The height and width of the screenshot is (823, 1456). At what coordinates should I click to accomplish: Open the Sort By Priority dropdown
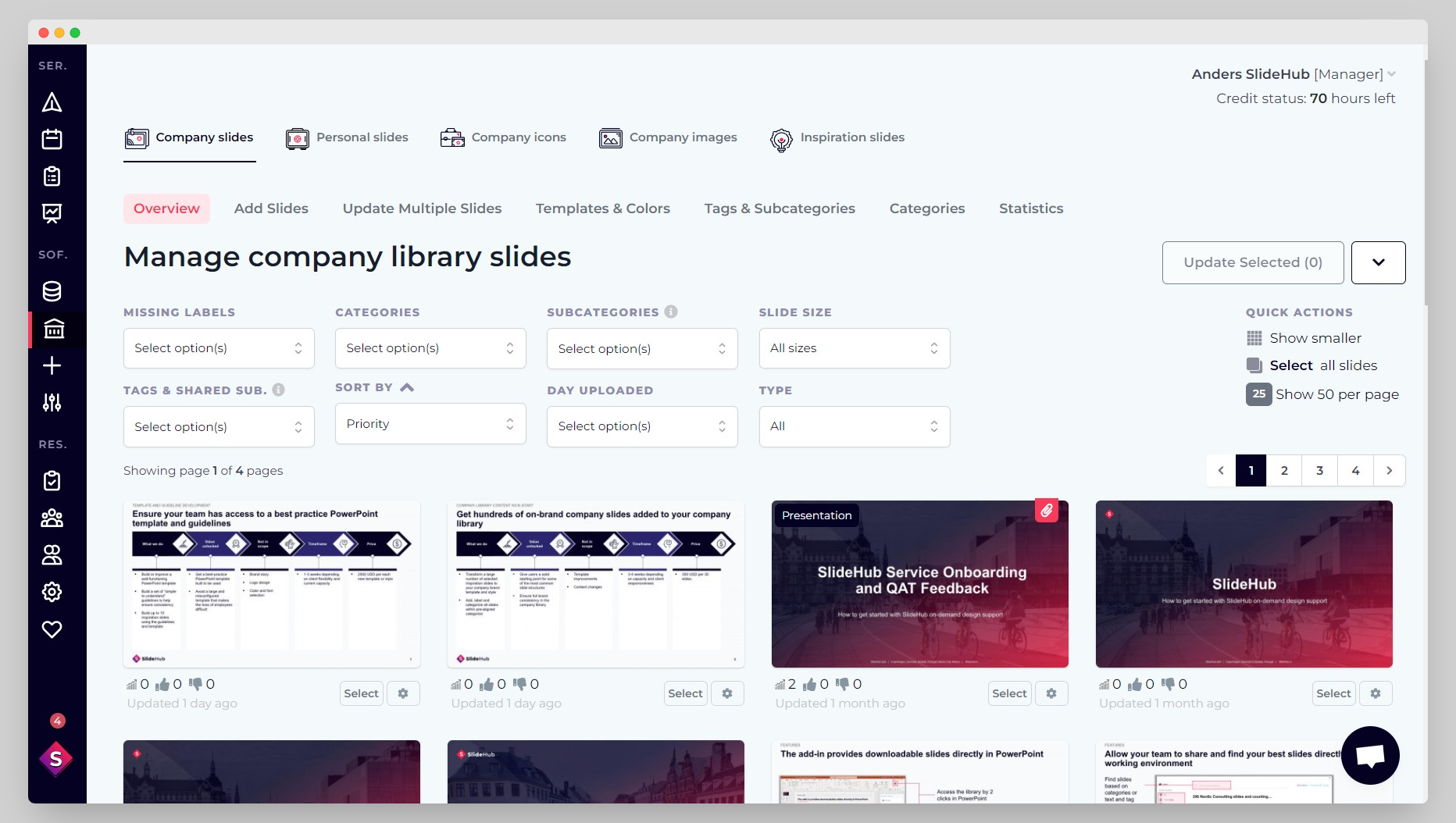coord(430,424)
